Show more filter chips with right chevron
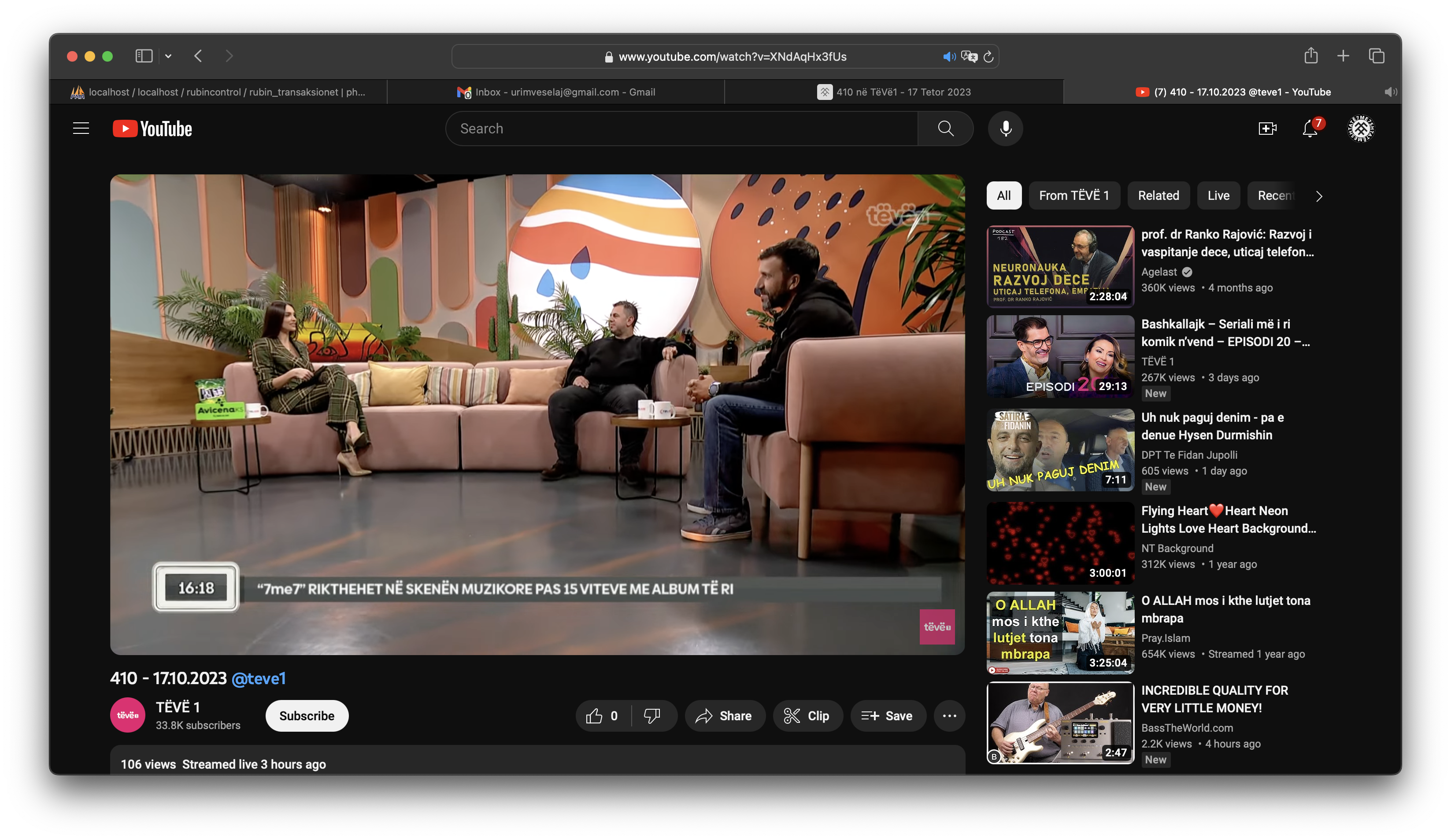 coord(1318,196)
